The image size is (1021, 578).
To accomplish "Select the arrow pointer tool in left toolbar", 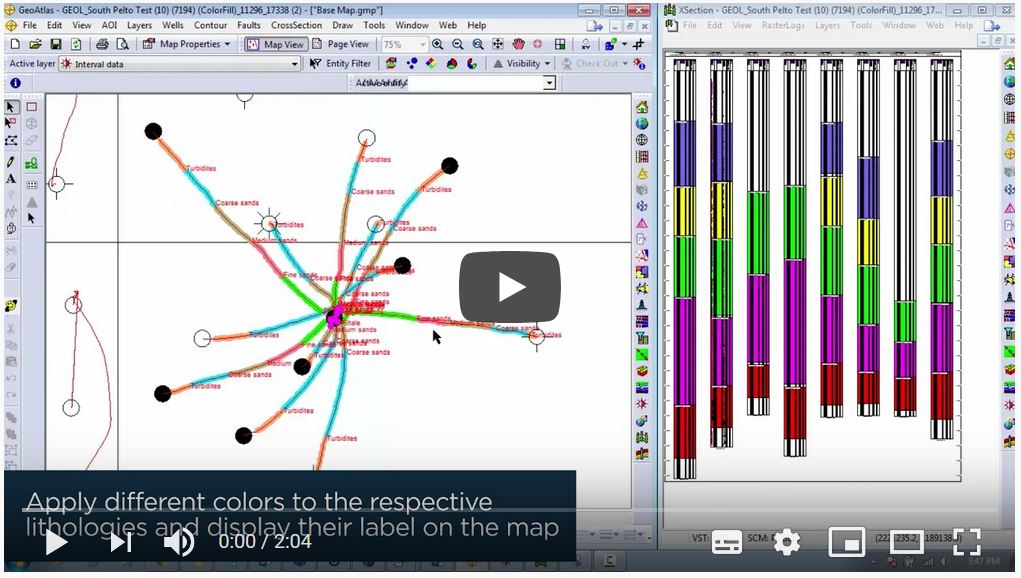I will coord(11,107).
